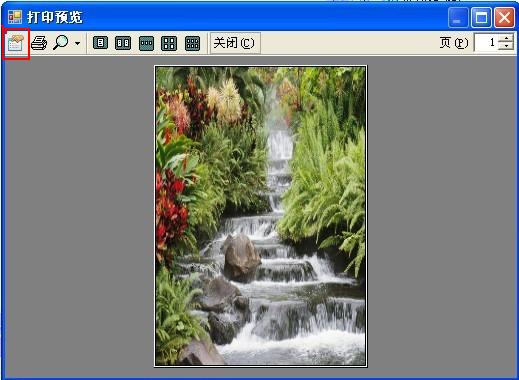519x380 pixels.
Task: Increase page number with up spinner
Action: point(506,38)
